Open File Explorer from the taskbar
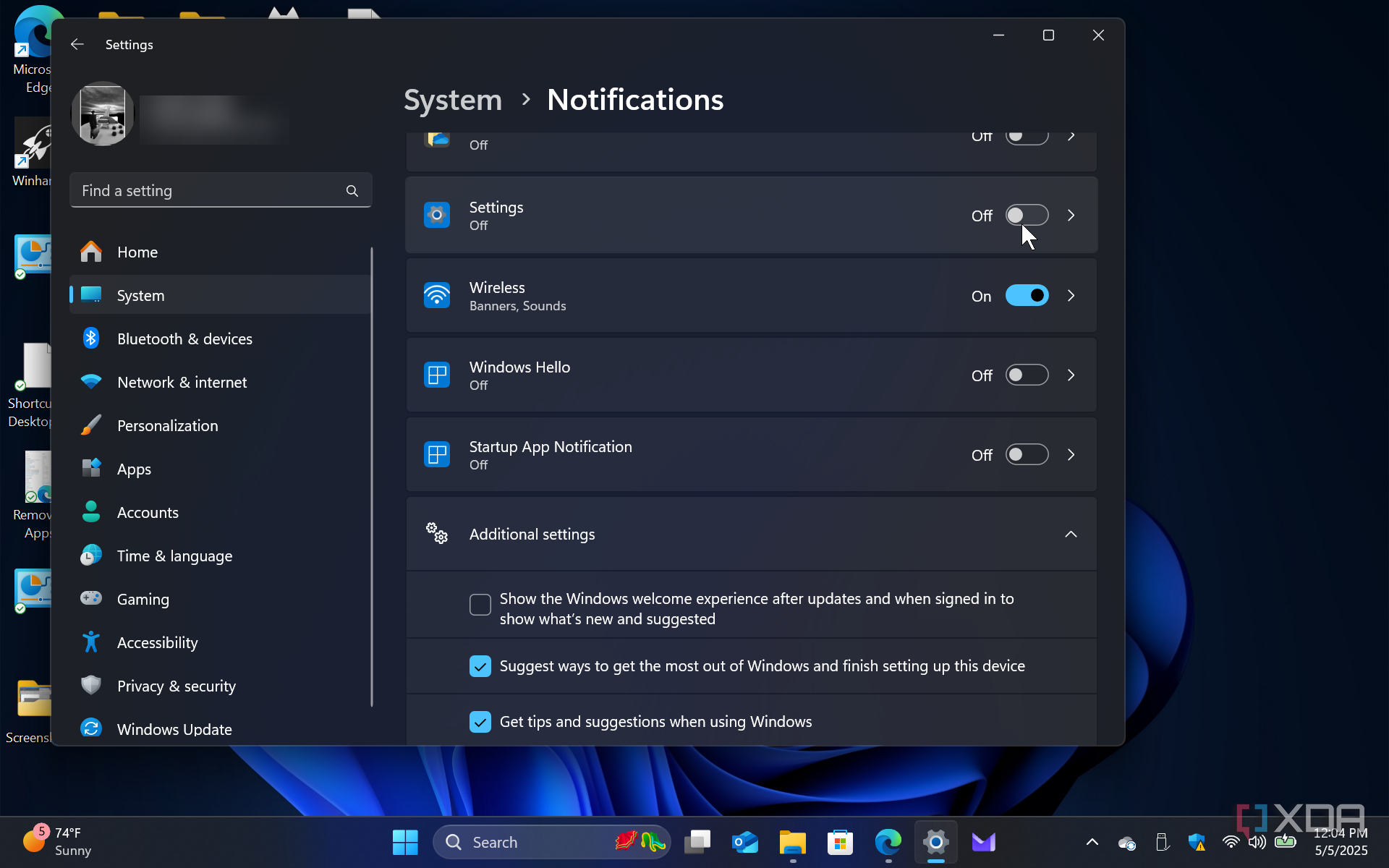 tap(793, 842)
